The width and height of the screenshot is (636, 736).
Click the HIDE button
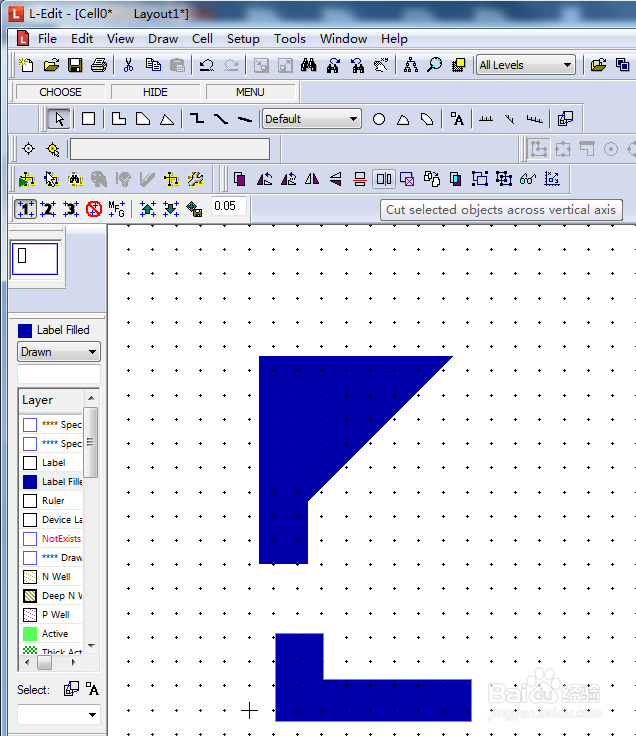pos(155,92)
